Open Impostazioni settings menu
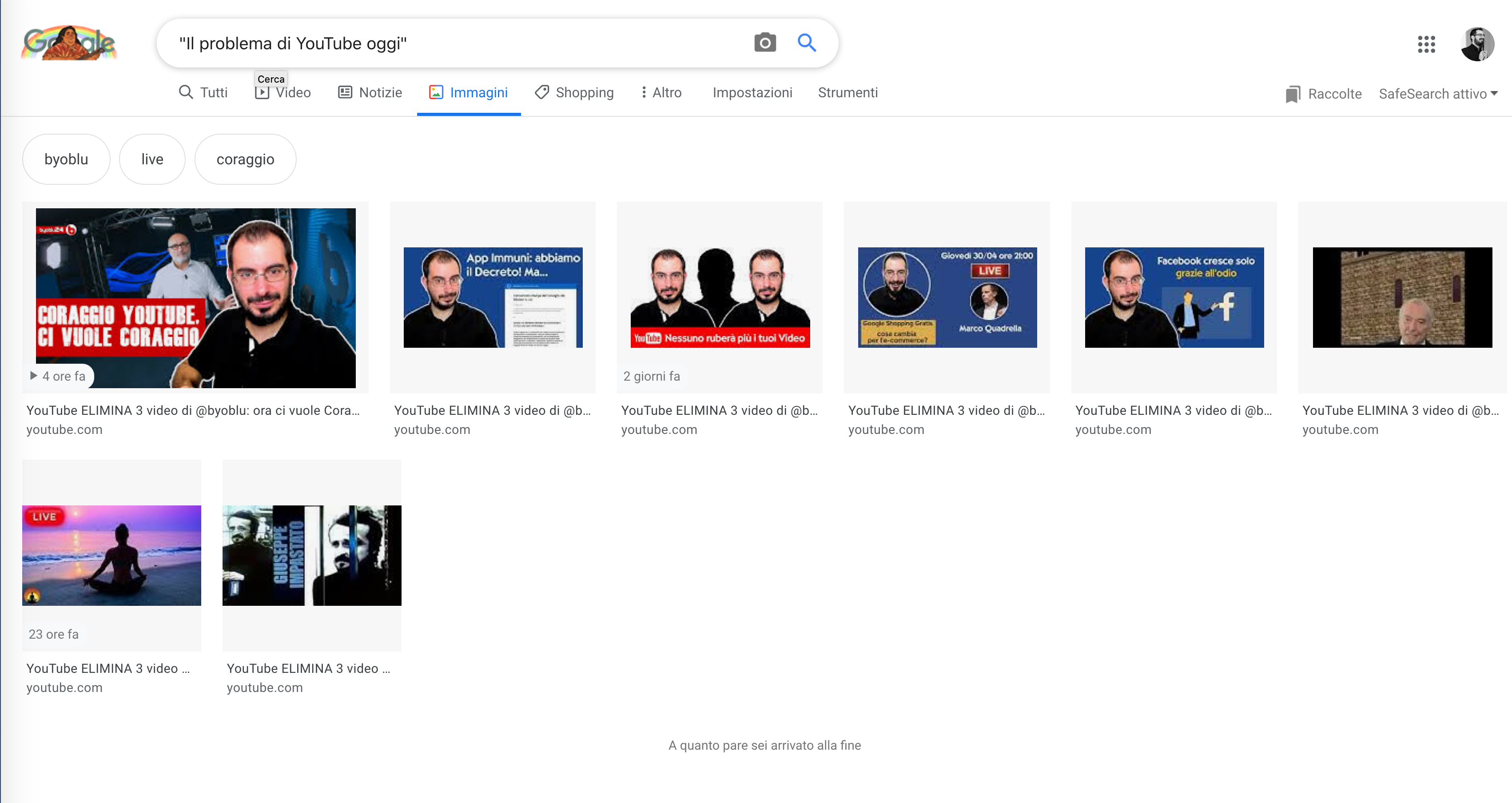Image resolution: width=1512 pixels, height=803 pixels. [x=752, y=93]
